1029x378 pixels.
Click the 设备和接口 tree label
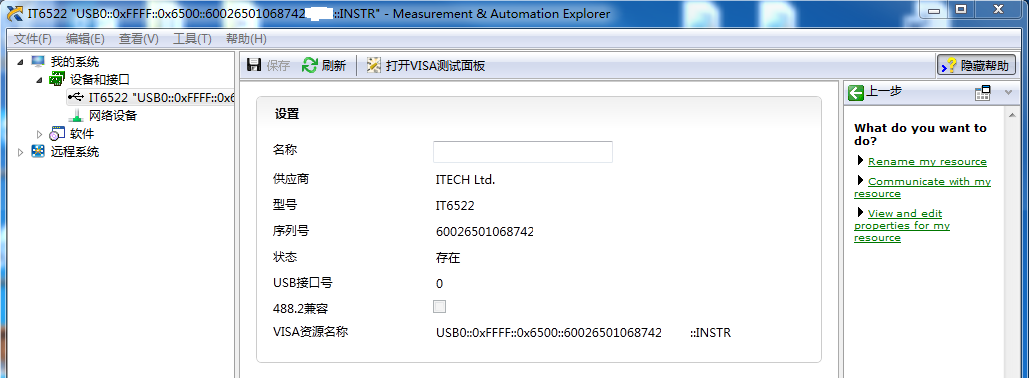(x=100, y=80)
